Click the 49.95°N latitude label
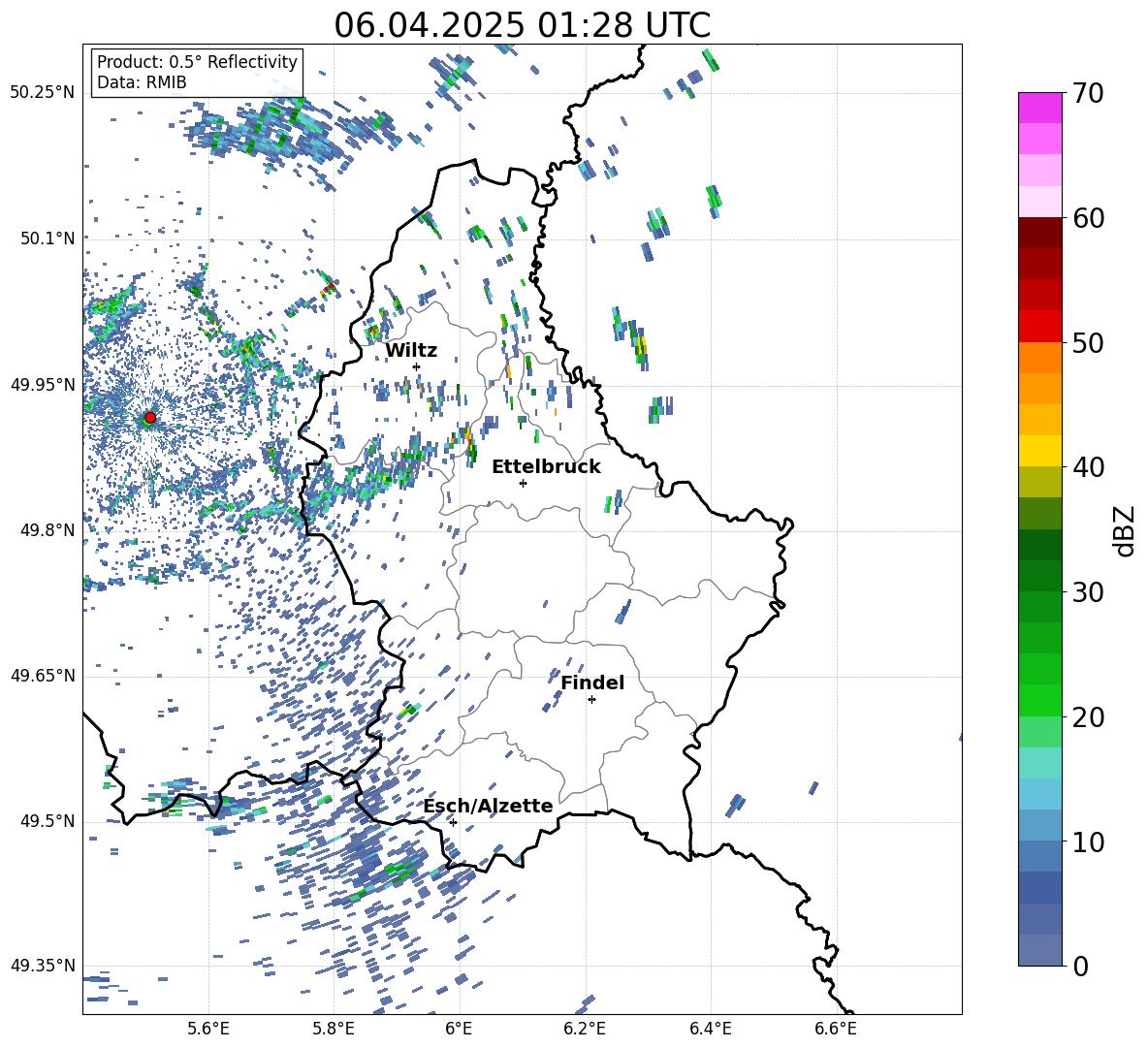The width and height of the screenshot is (1148, 1048). coord(43,384)
